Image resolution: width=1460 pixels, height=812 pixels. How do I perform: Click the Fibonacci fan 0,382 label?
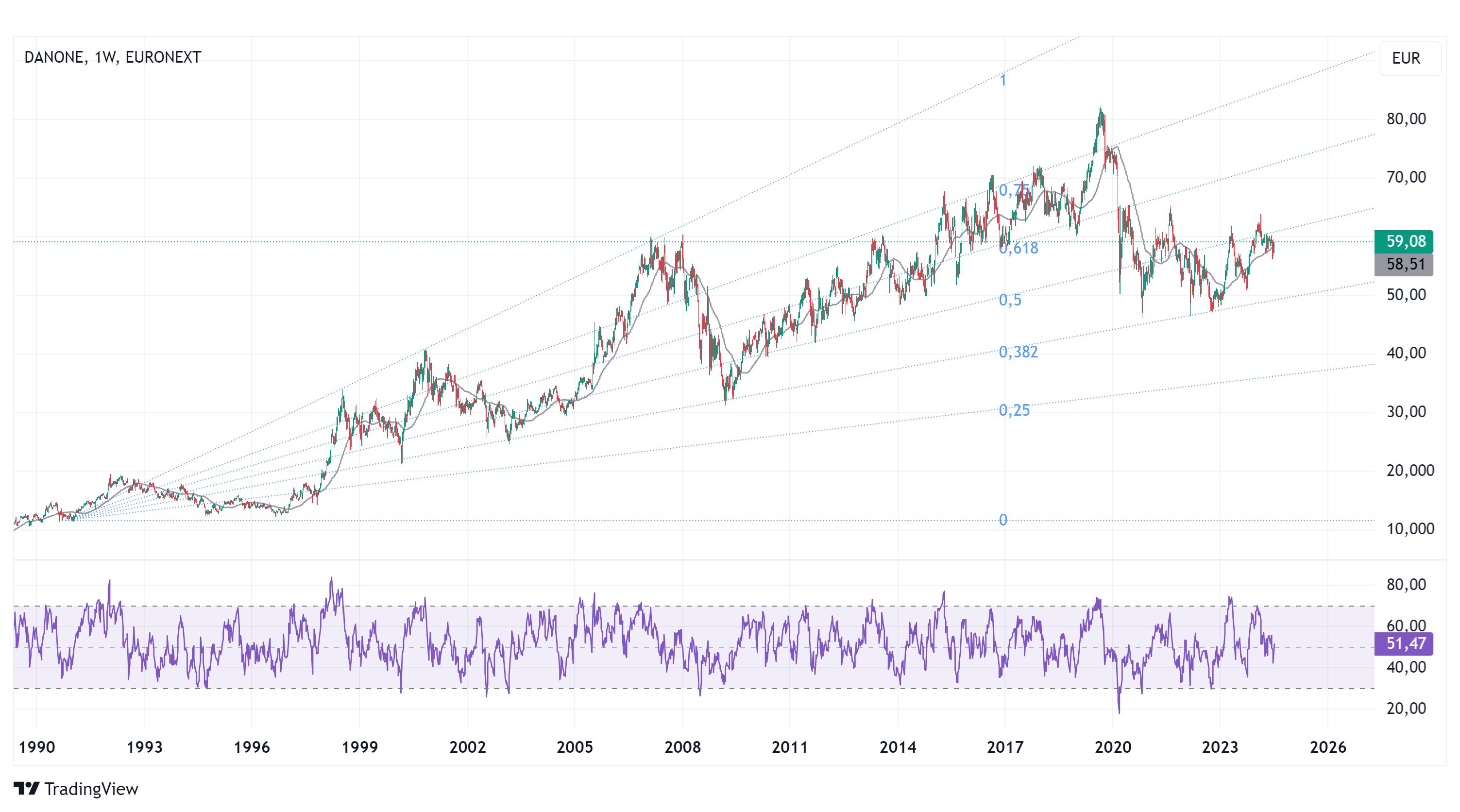[x=1019, y=353]
